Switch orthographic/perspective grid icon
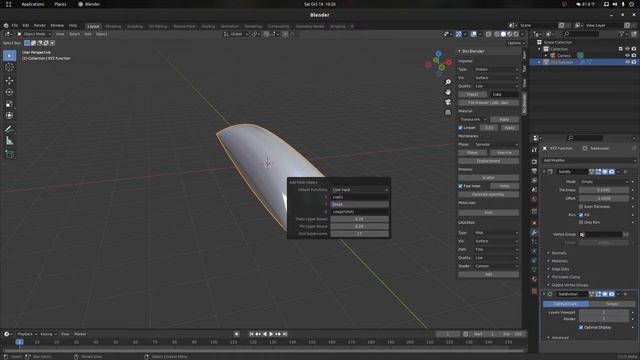640x360 pixels. (x=448, y=112)
